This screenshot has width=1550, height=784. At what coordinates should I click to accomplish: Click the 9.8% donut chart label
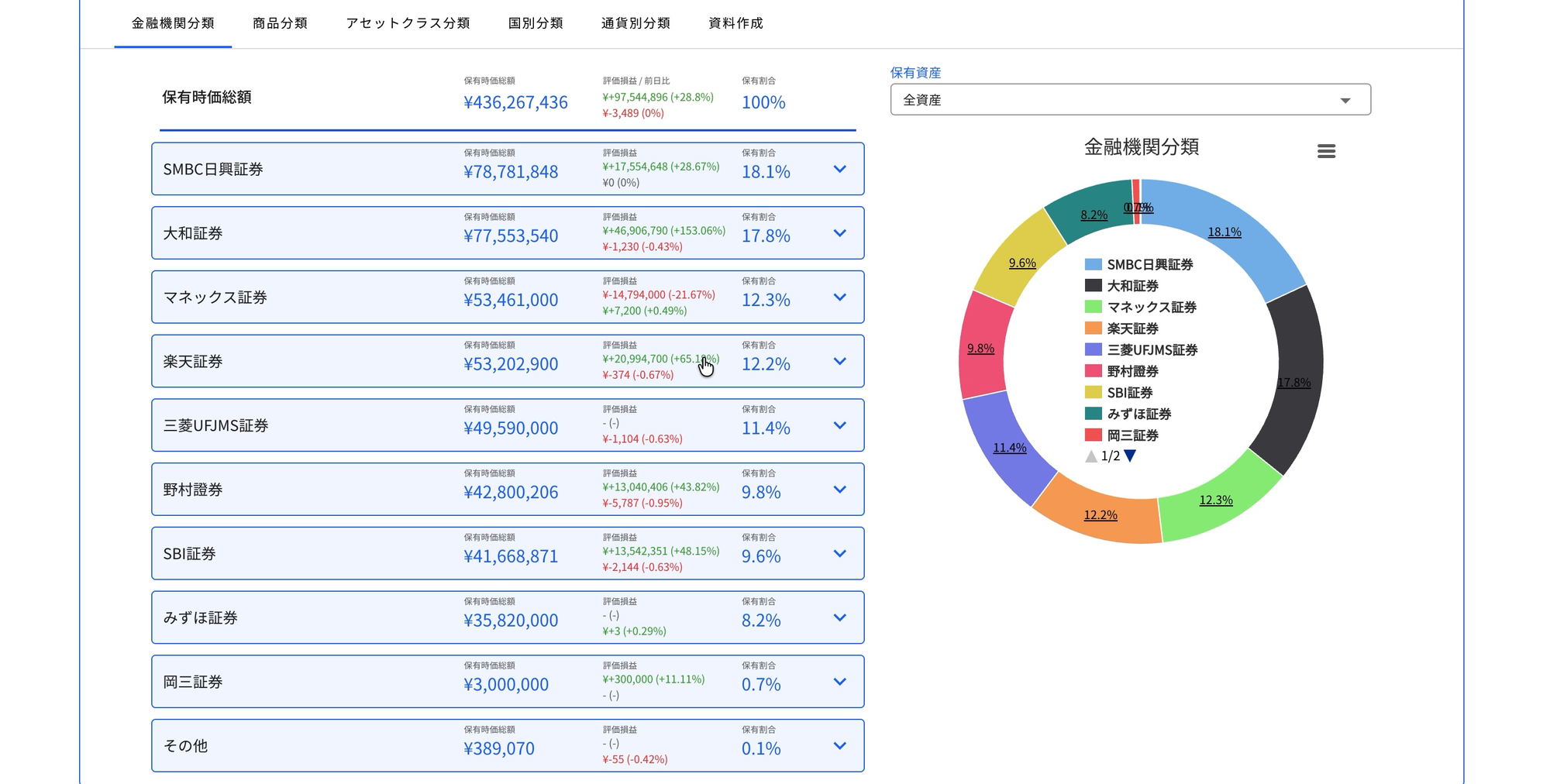point(980,349)
